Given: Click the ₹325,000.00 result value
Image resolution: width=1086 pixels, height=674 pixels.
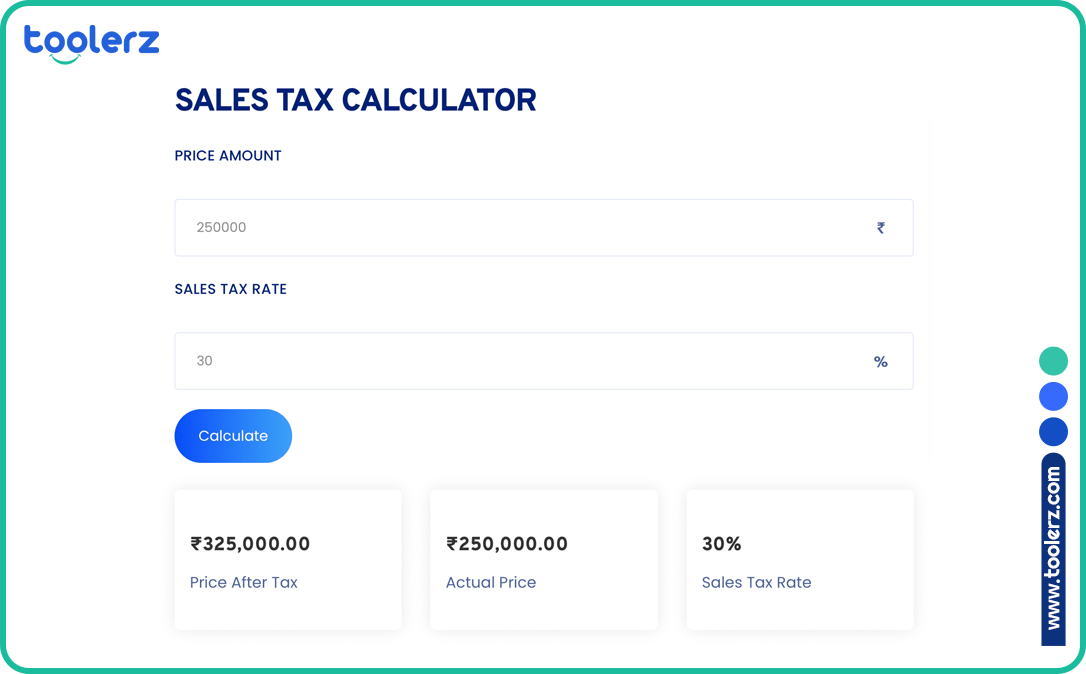Looking at the screenshot, I should tap(250, 544).
